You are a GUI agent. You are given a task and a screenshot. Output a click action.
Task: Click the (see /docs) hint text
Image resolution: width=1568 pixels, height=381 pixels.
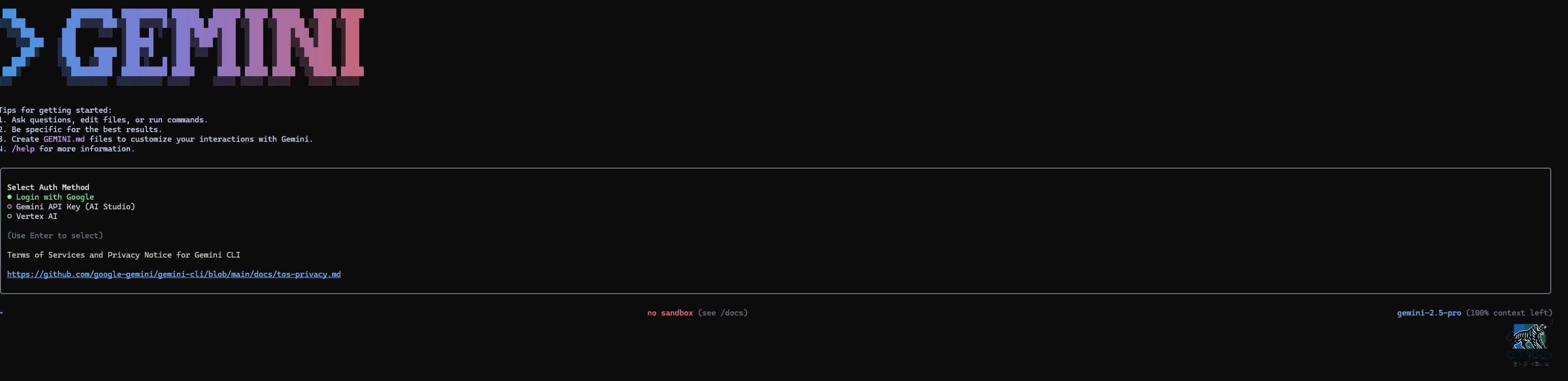pyautogui.click(x=722, y=313)
